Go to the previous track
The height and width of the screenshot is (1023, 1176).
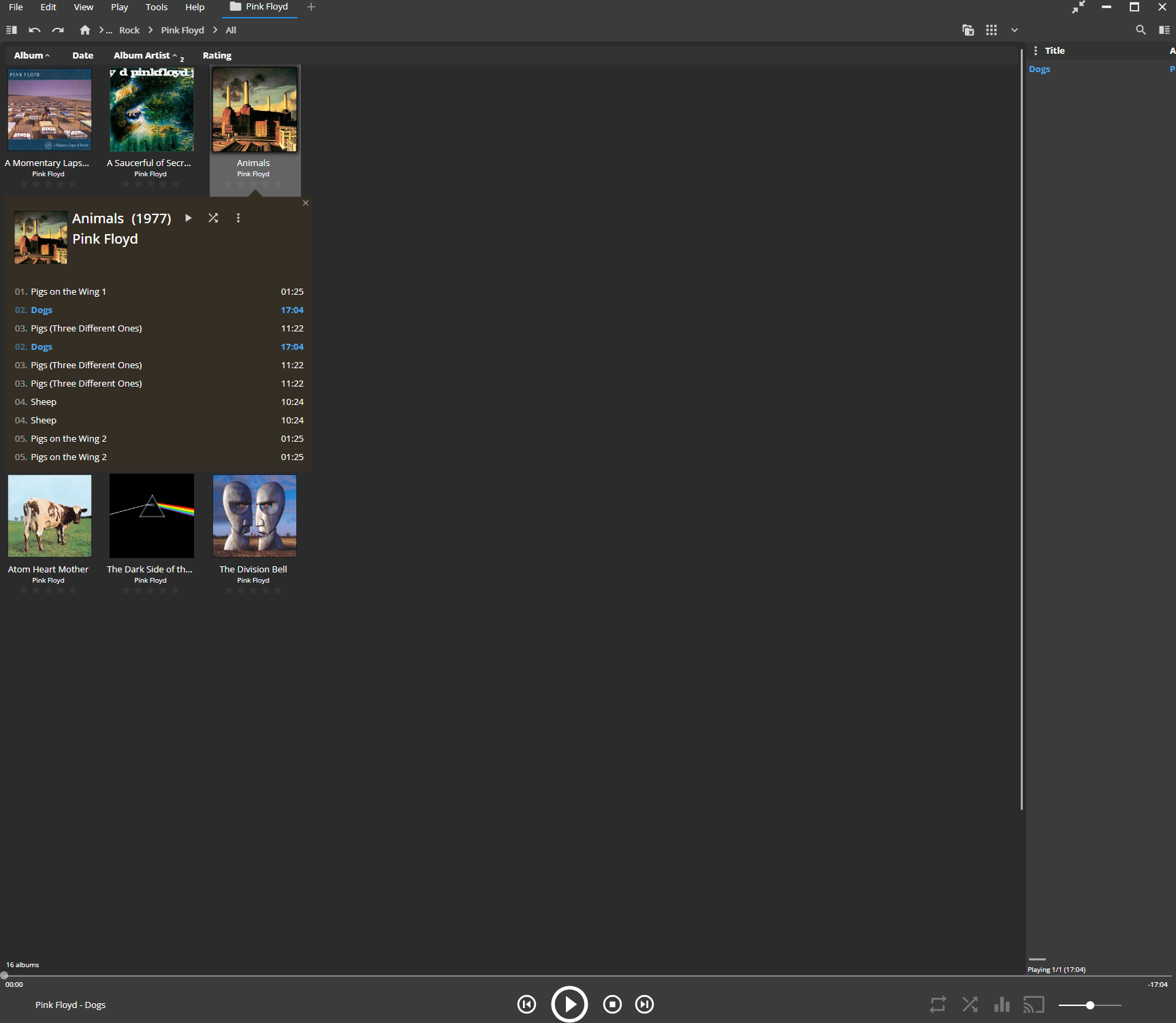526,1005
